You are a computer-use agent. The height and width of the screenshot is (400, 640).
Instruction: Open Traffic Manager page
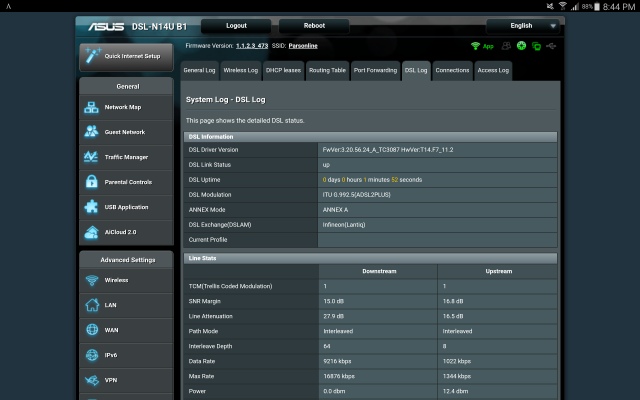pyautogui.click(x=124, y=157)
